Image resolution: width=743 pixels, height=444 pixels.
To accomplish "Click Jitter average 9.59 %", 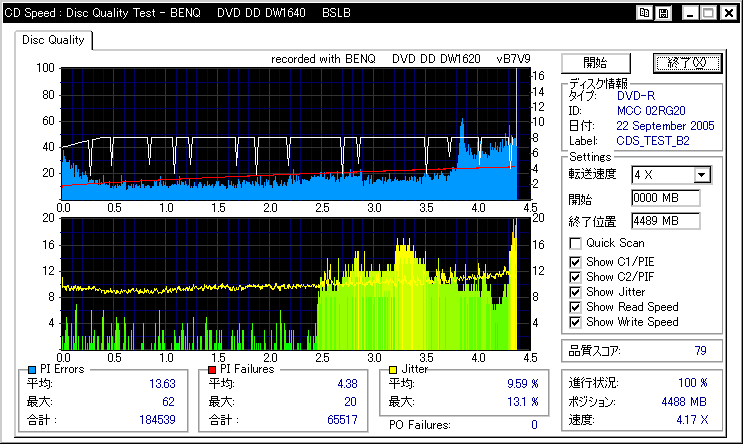I will (523, 384).
